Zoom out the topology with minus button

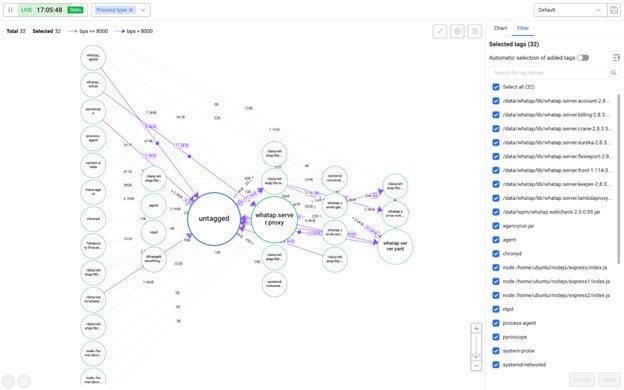(x=476, y=365)
